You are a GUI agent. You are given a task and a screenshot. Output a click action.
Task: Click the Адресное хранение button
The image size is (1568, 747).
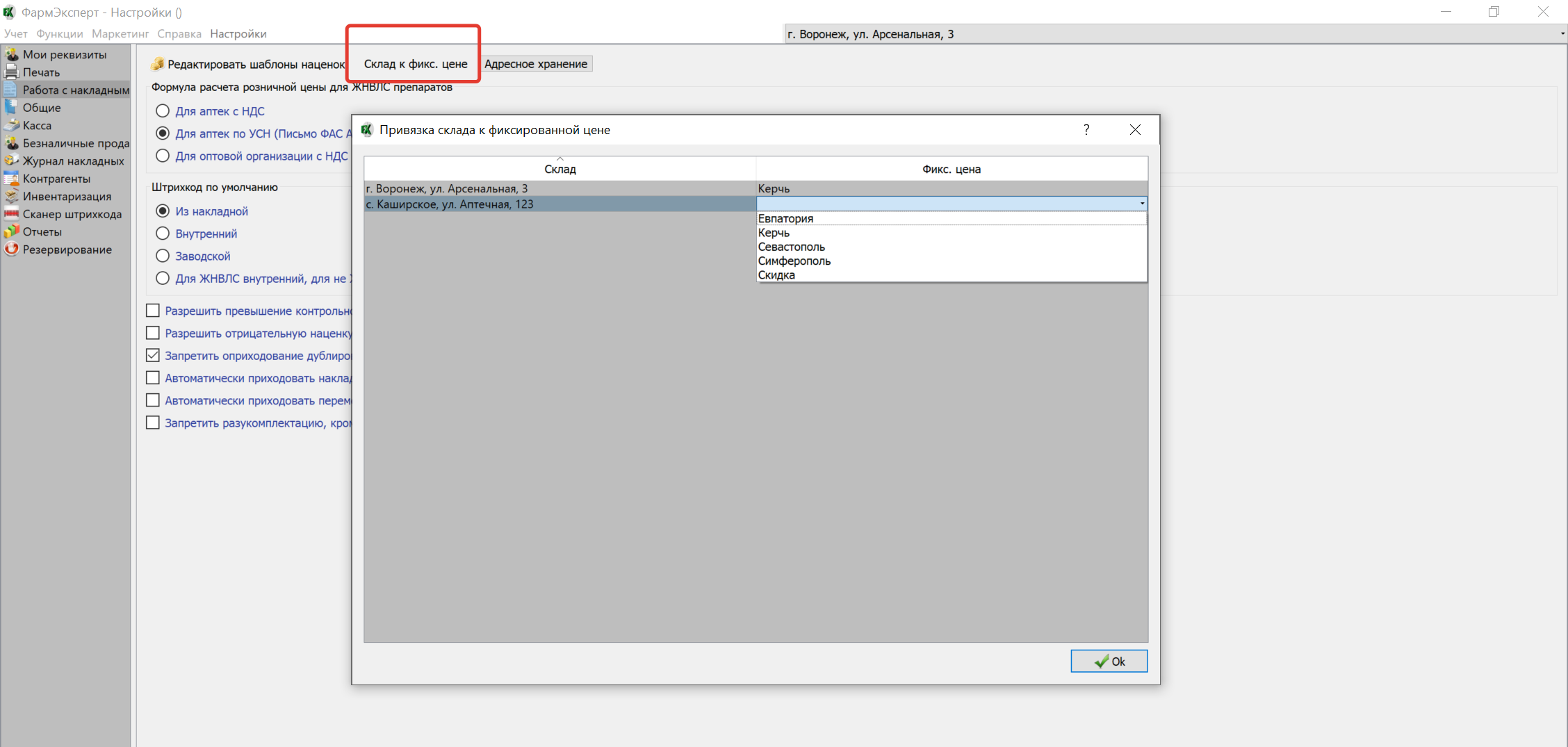pyautogui.click(x=535, y=64)
